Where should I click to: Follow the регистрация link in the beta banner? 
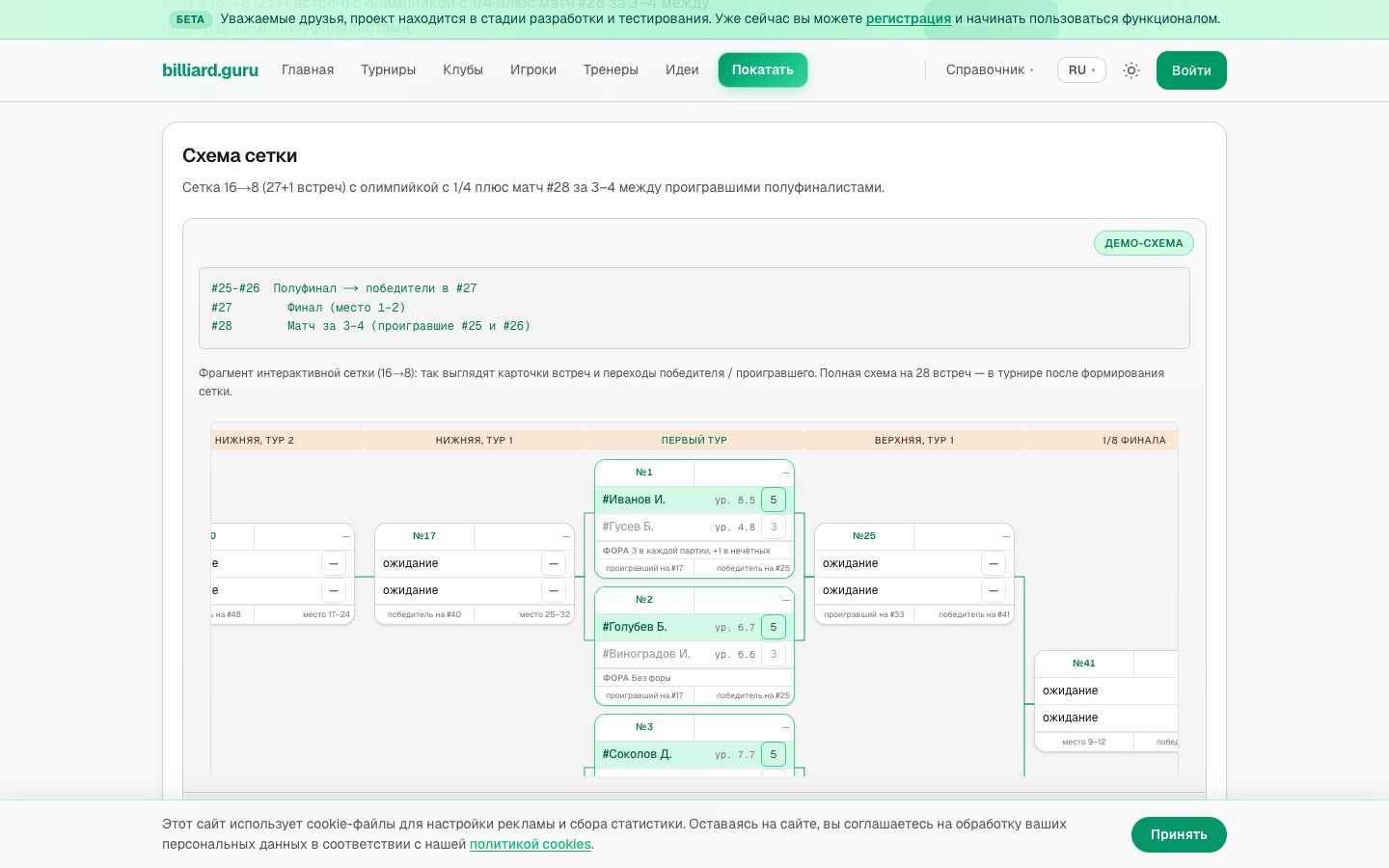909,18
